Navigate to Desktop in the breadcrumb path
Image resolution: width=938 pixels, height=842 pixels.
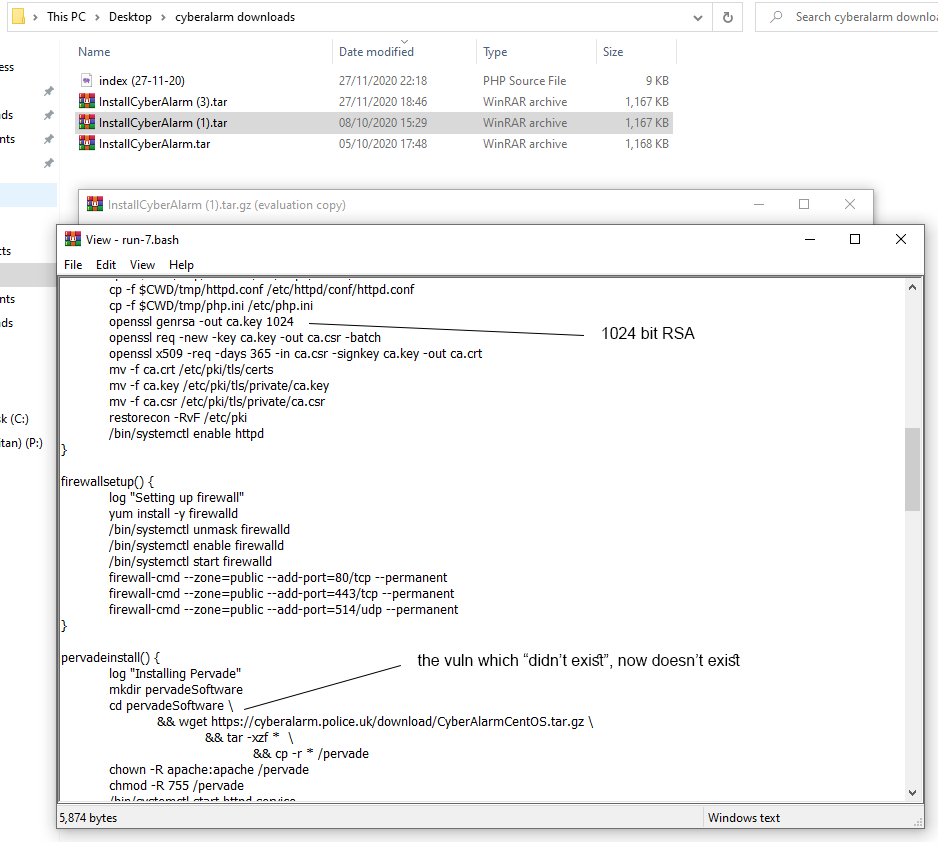[130, 17]
